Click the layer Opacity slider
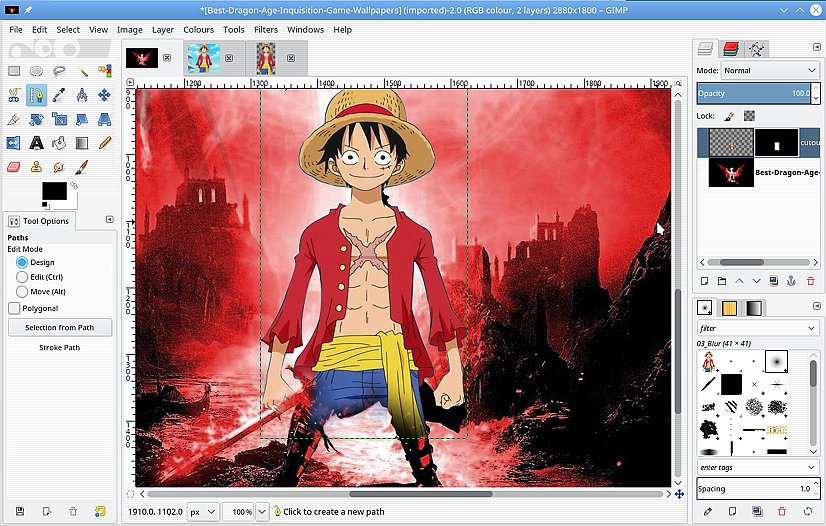Image resolution: width=826 pixels, height=526 pixels. point(754,93)
